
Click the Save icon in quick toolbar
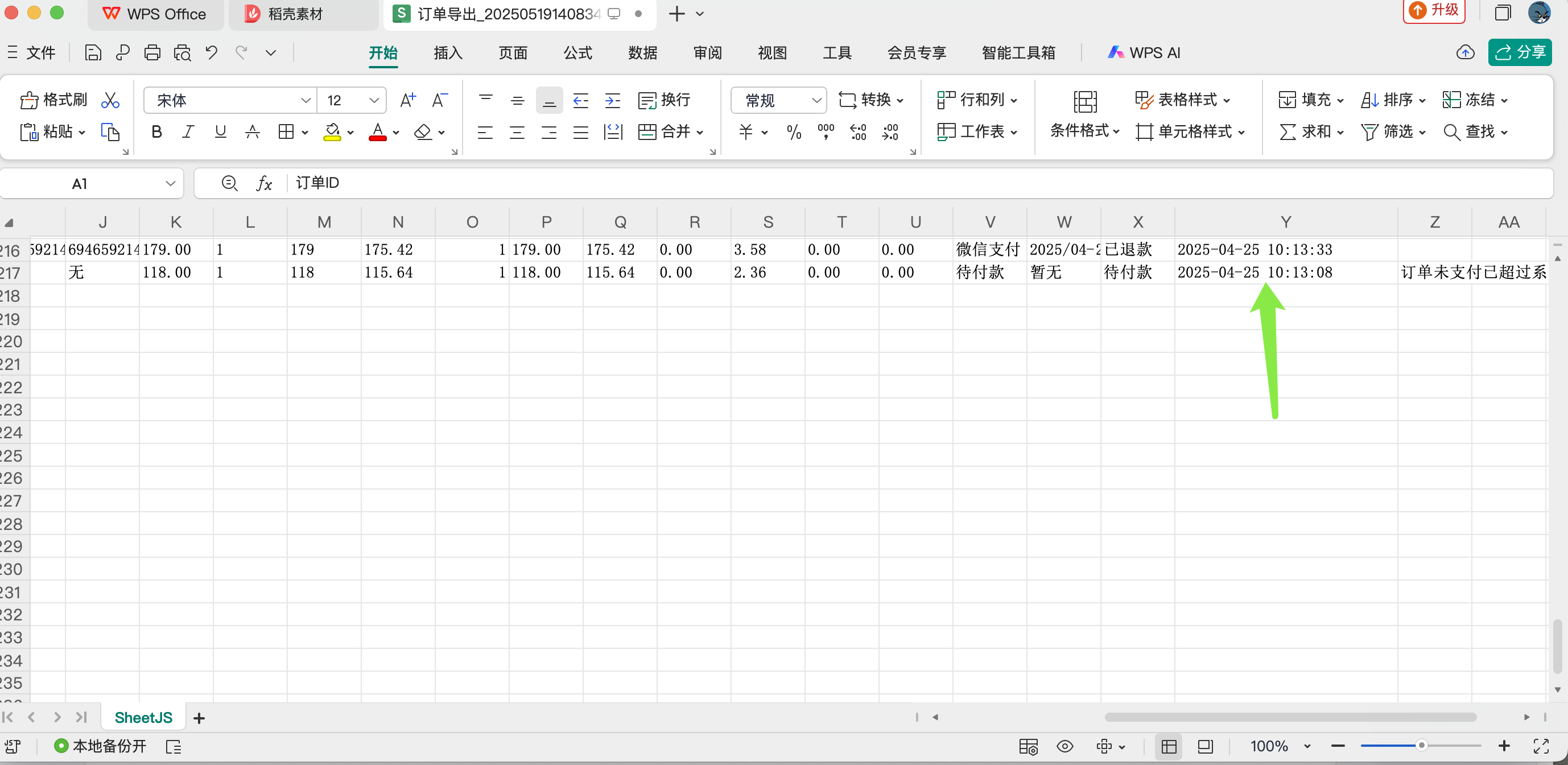click(x=93, y=53)
